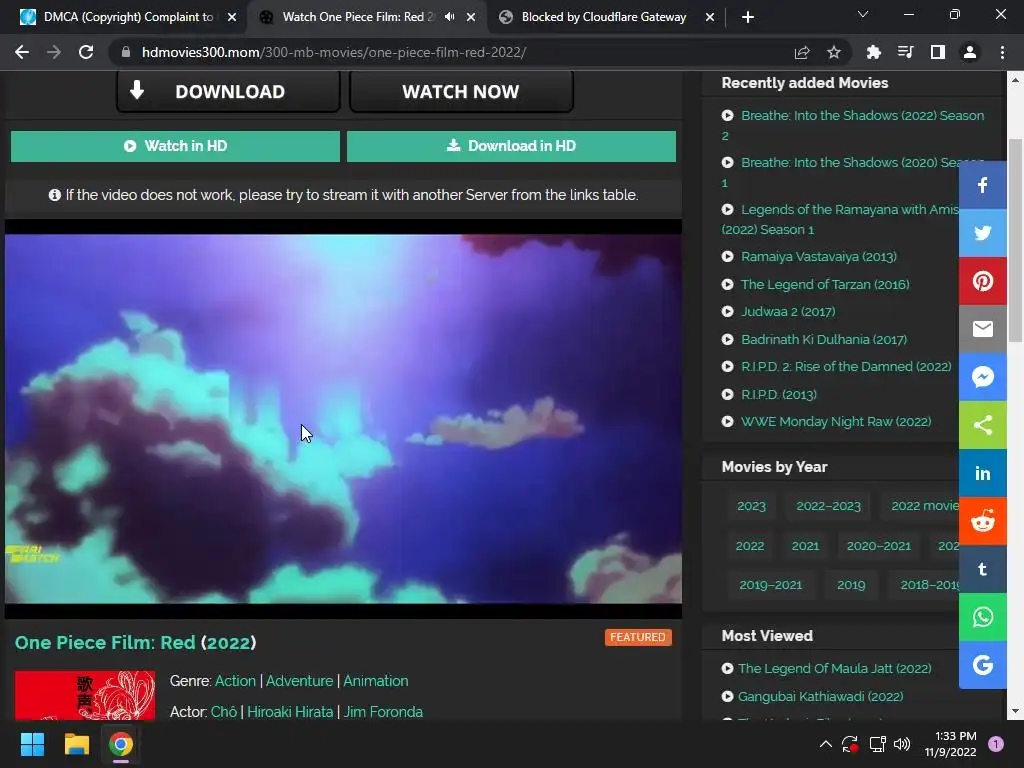Share page on Facebook
Image resolution: width=1024 pixels, height=768 pixels.
click(982, 185)
